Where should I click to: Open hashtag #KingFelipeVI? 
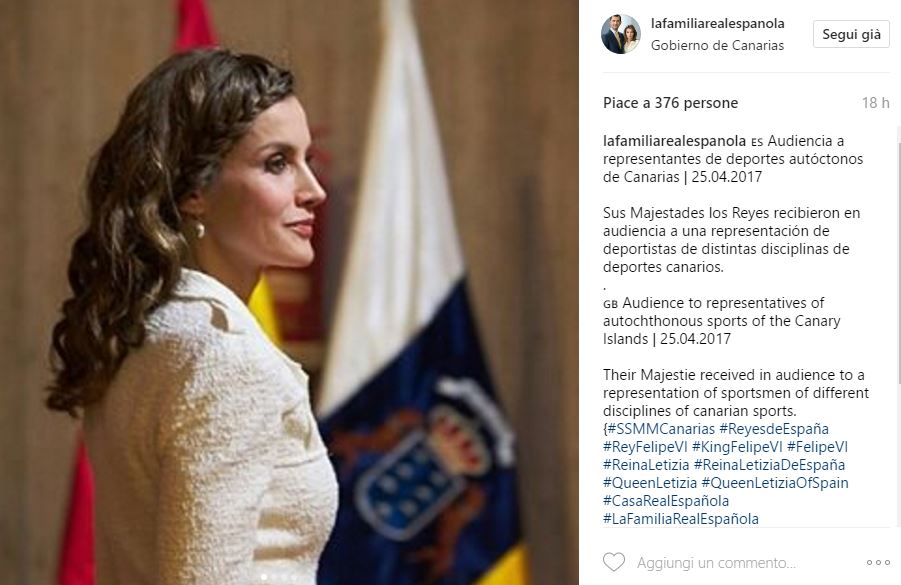click(737, 447)
